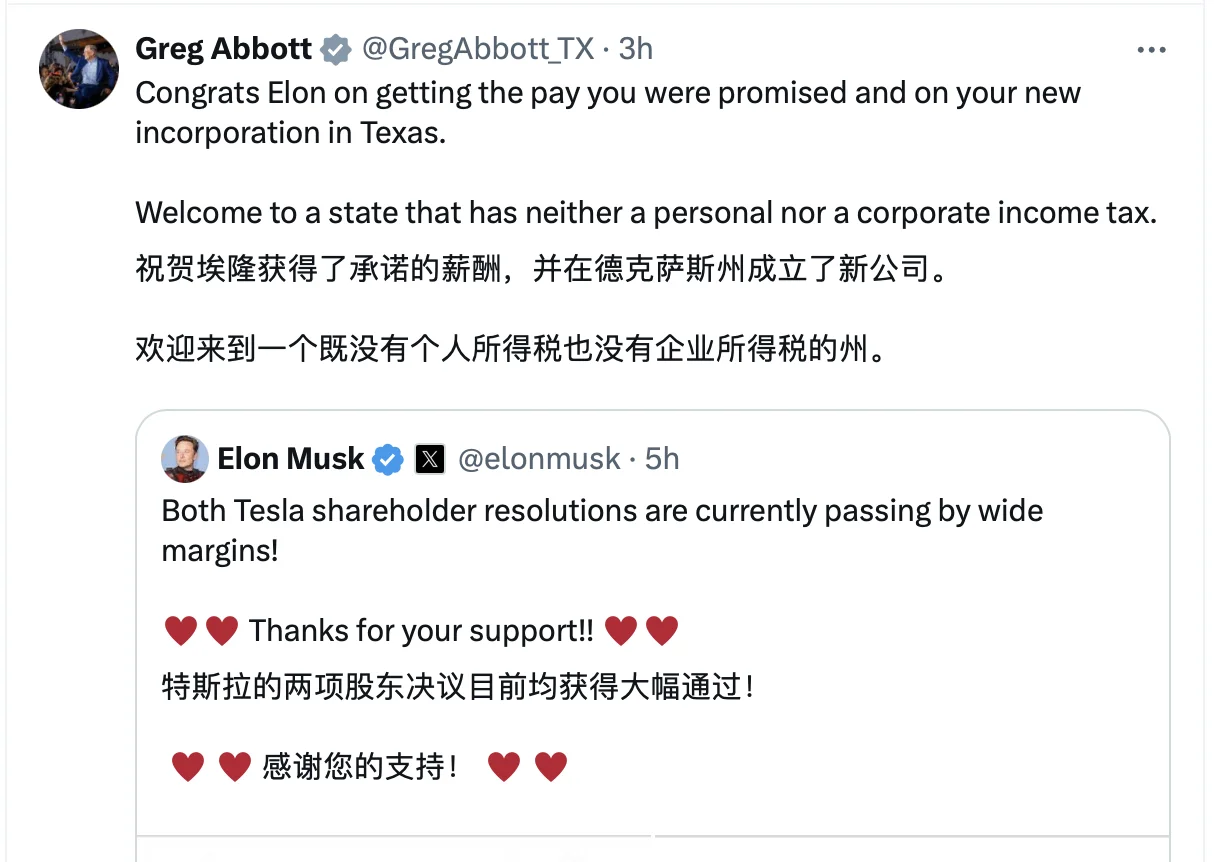Click the Chinese line starting with 欢迎来到
Image resolution: width=1214 pixels, height=862 pixels.
[510, 349]
